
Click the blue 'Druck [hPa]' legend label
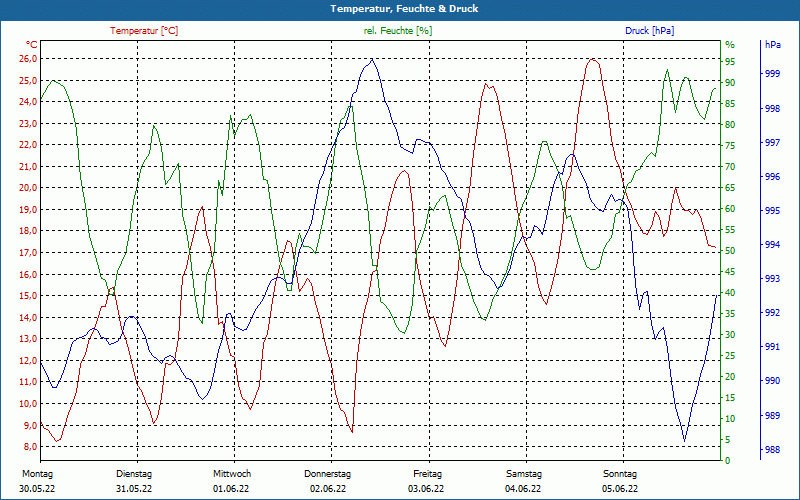point(649,31)
